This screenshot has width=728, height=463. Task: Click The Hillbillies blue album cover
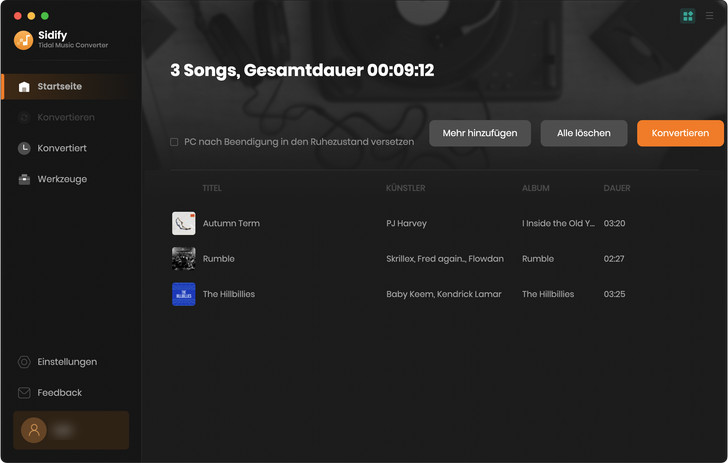tap(184, 294)
